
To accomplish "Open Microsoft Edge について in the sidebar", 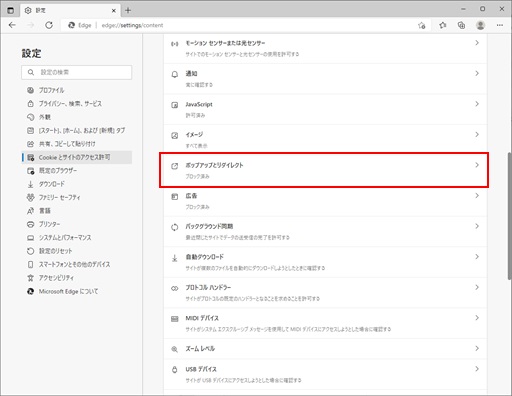I will [77, 291].
